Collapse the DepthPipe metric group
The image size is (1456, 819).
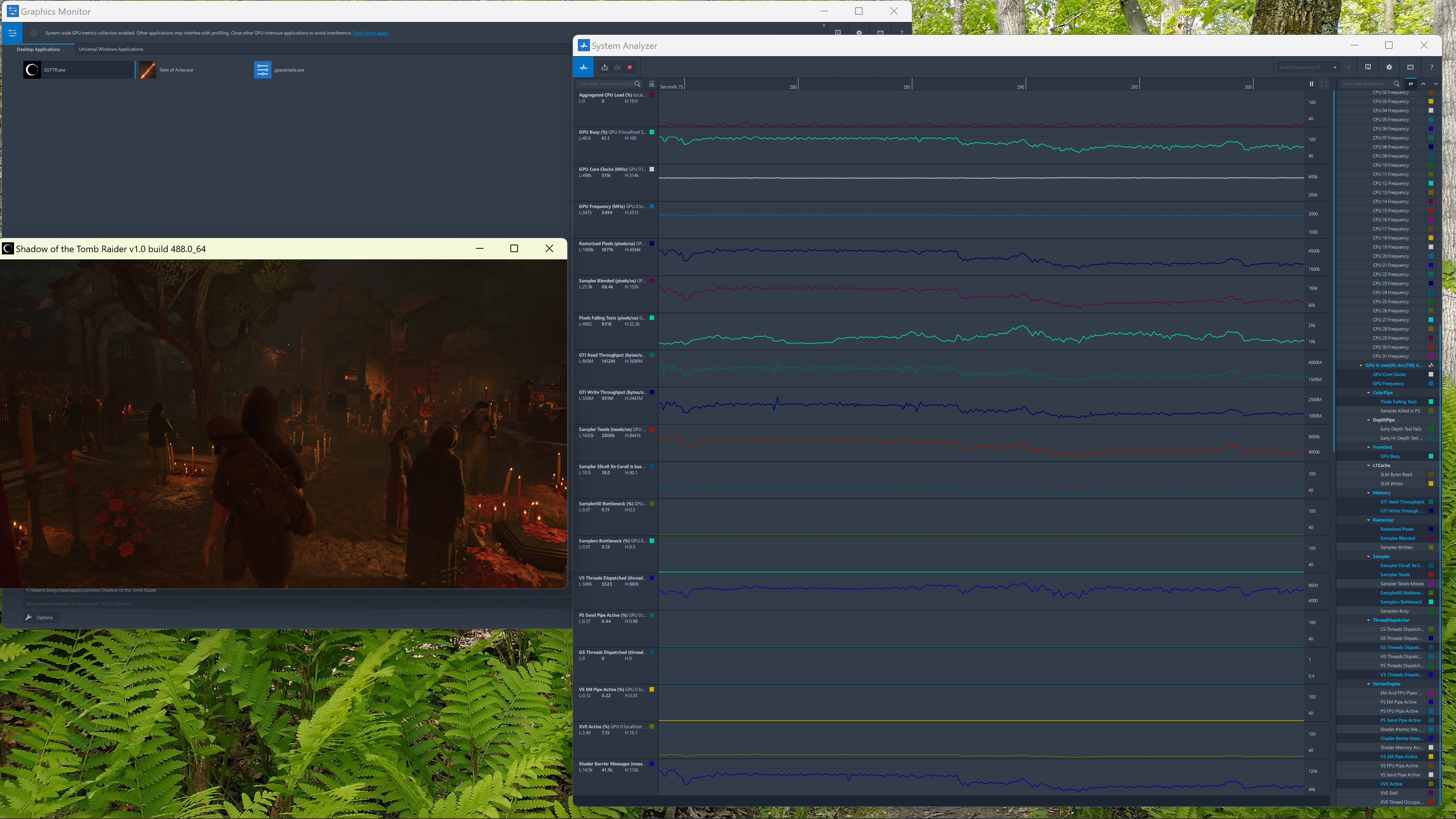pos(1368,420)
